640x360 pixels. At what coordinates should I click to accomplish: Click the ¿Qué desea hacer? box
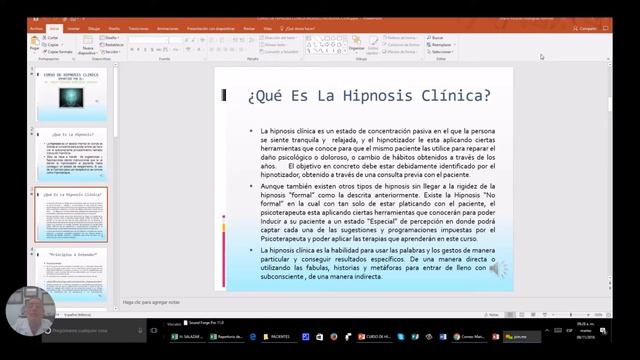298,29
